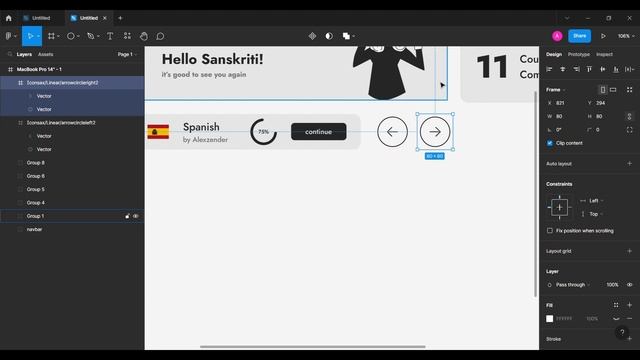Switch to the Layers tab

pos(24,54)
